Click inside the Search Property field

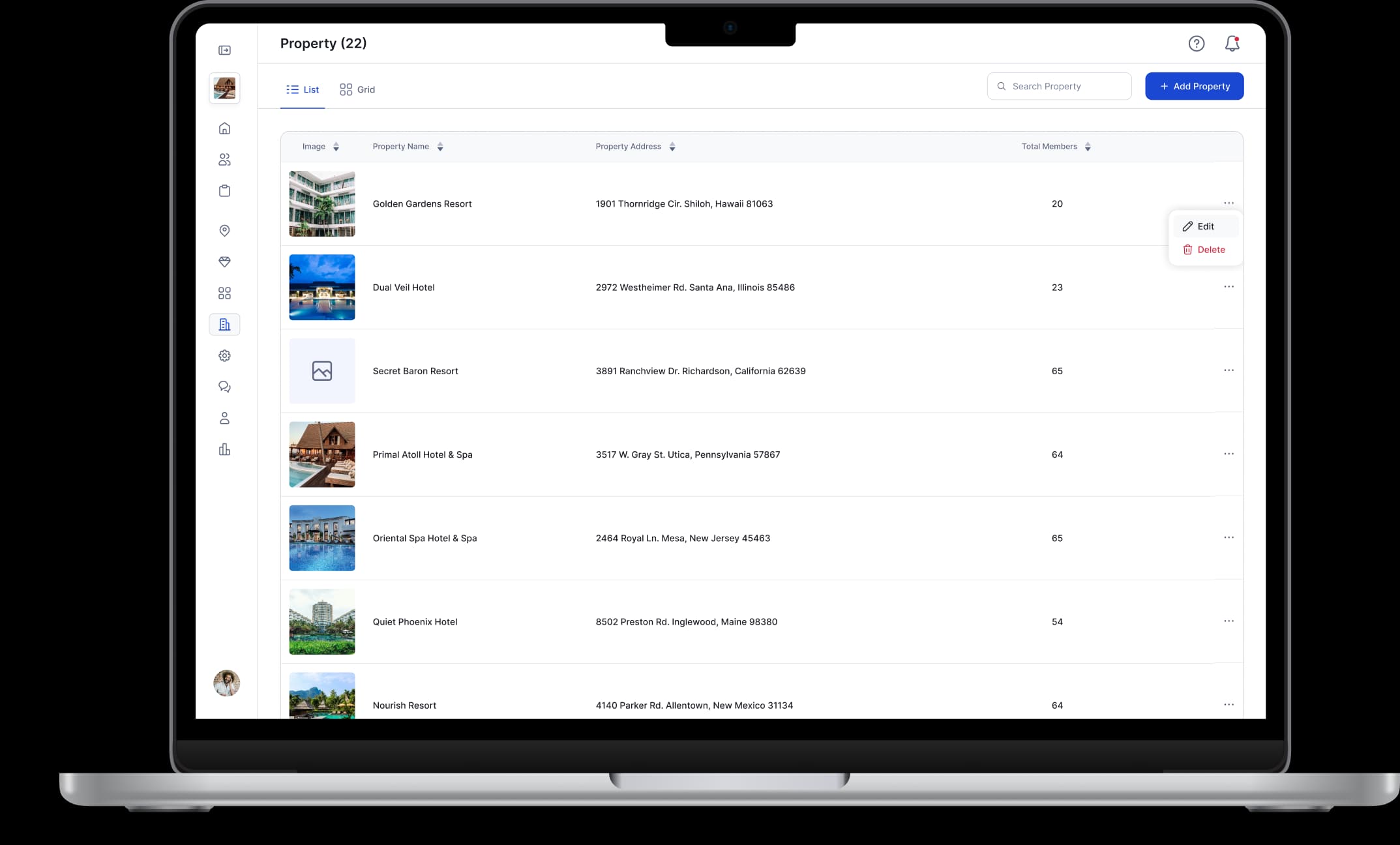pos(1059,86)
